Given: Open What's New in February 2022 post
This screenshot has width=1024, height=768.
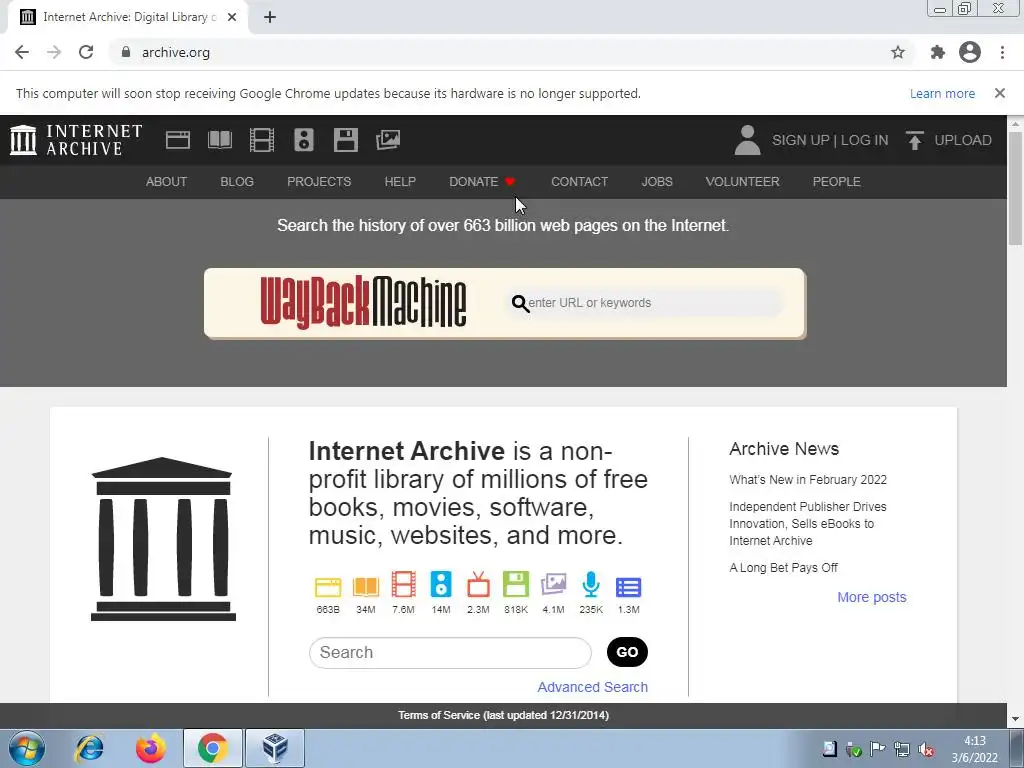Looking at the screenshot, I should pyautogui.click(x=808, y=479).
